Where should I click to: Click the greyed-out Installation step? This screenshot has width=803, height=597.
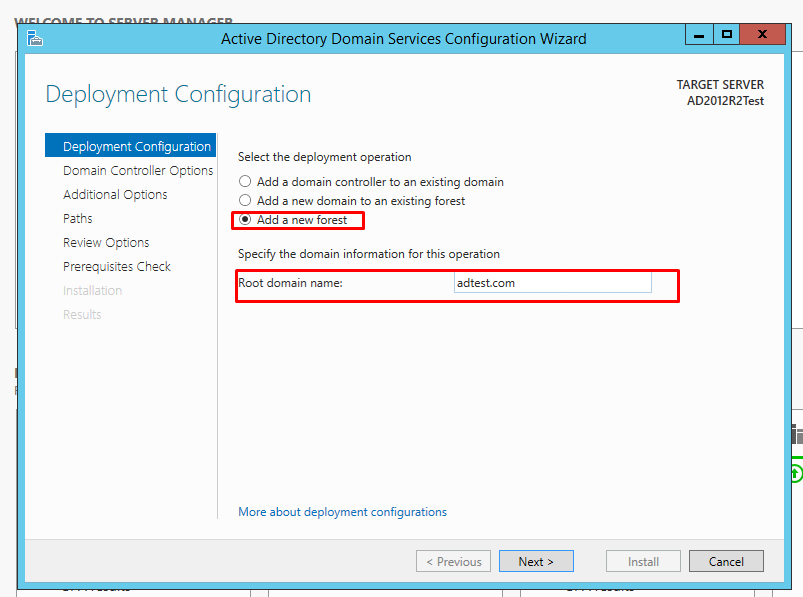click(x=93, y=291)
